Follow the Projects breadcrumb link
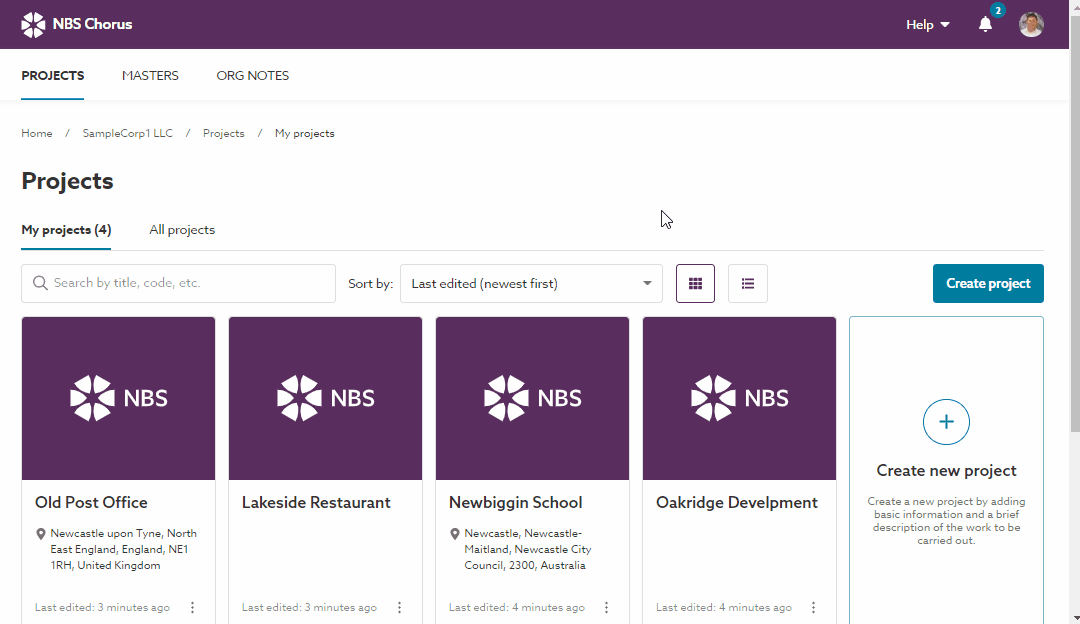Screen dimensions: 1080x624 [223, 134]
